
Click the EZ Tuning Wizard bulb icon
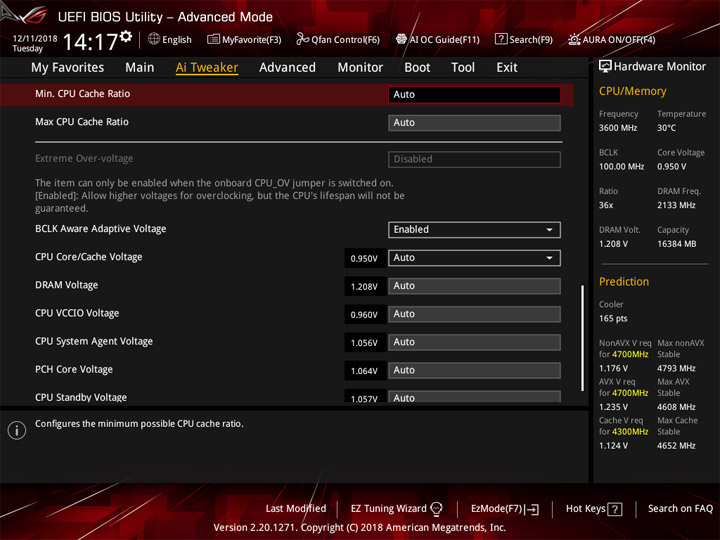[x=436, y=508]
